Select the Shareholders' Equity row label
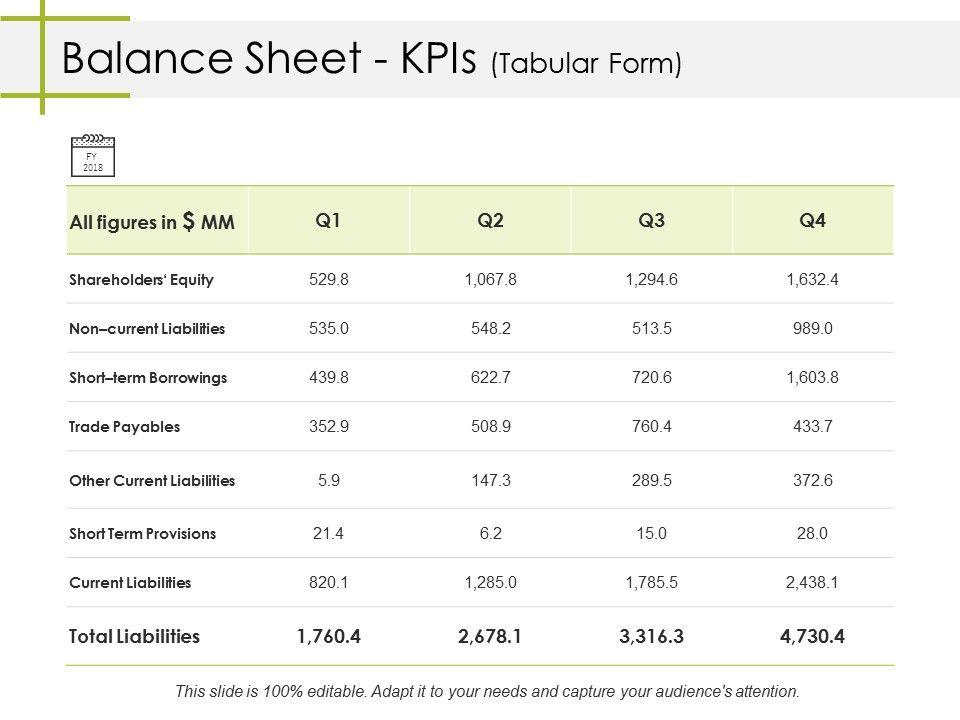This screenshot has height=720, width=960. 141,280
